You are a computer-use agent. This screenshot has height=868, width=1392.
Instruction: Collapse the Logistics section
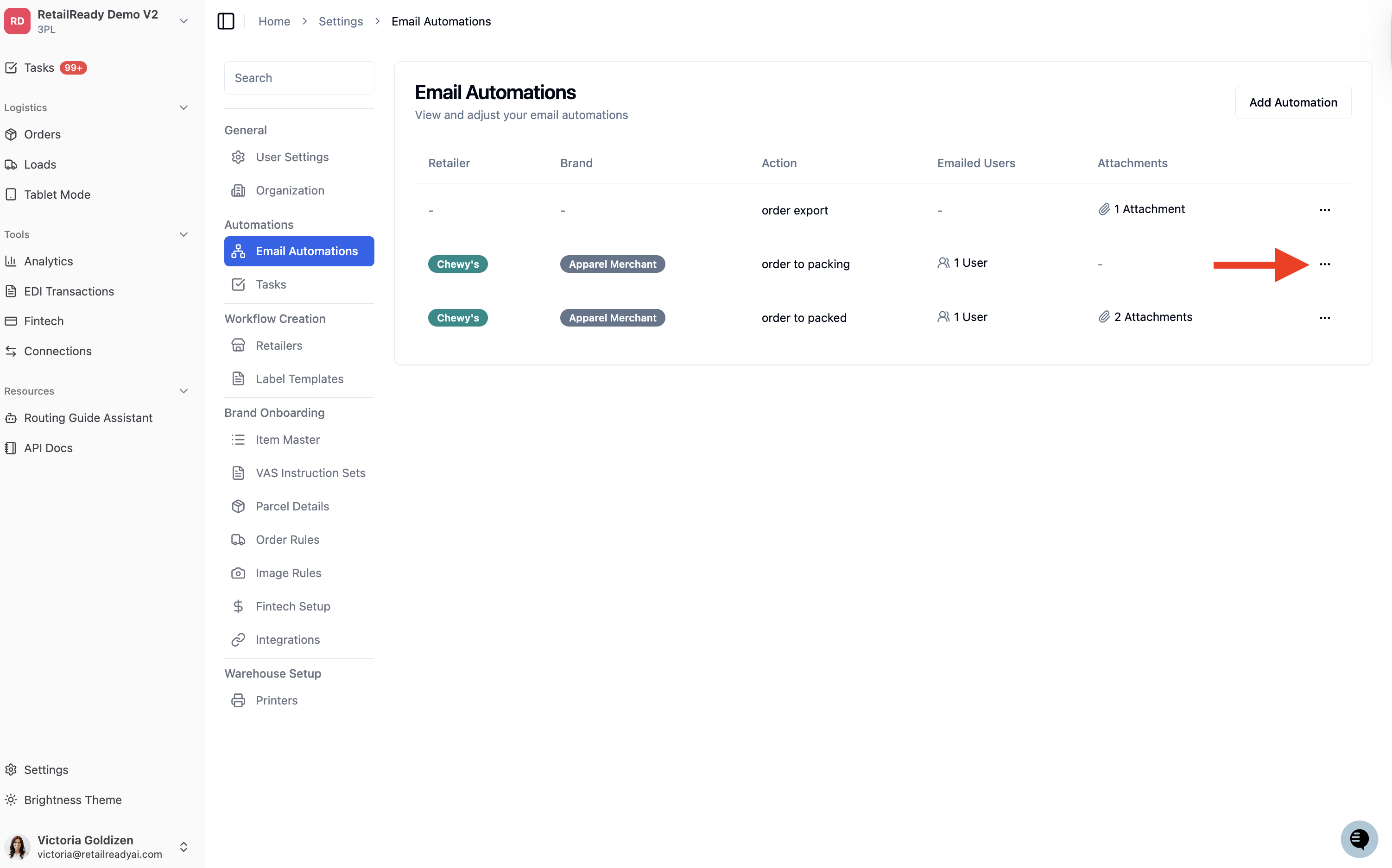click(184, 108)
